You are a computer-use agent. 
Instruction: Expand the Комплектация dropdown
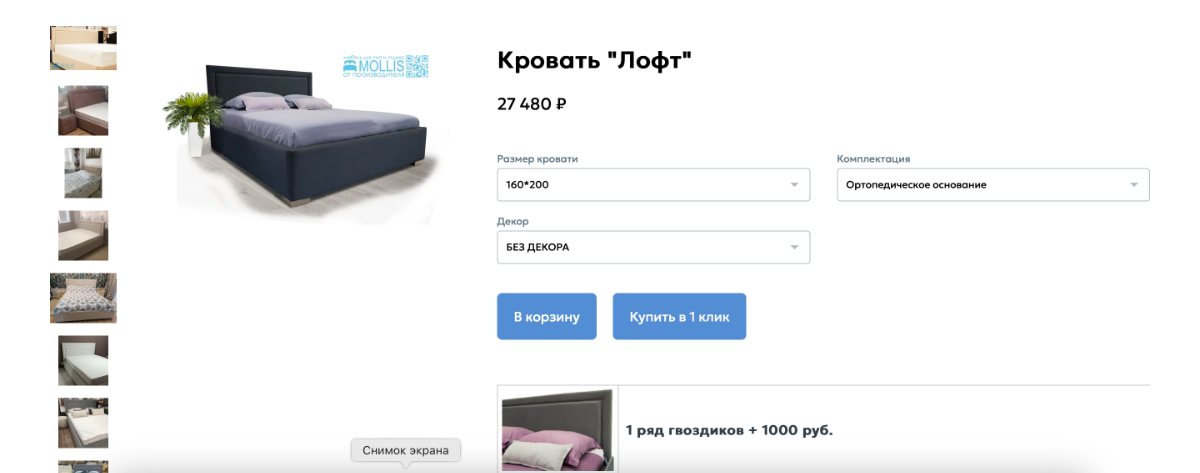[x=993, y=185]
